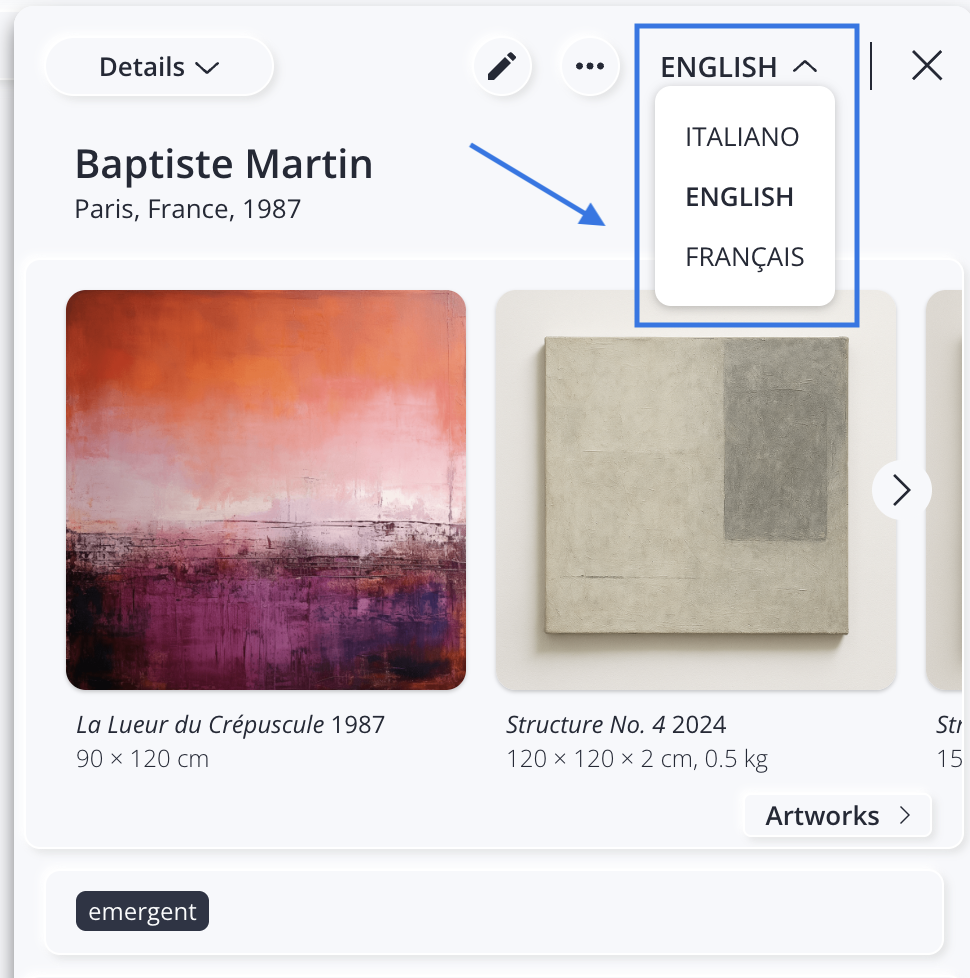
Task: Click the pencil edit icon
Action: (x=502, y=67)
